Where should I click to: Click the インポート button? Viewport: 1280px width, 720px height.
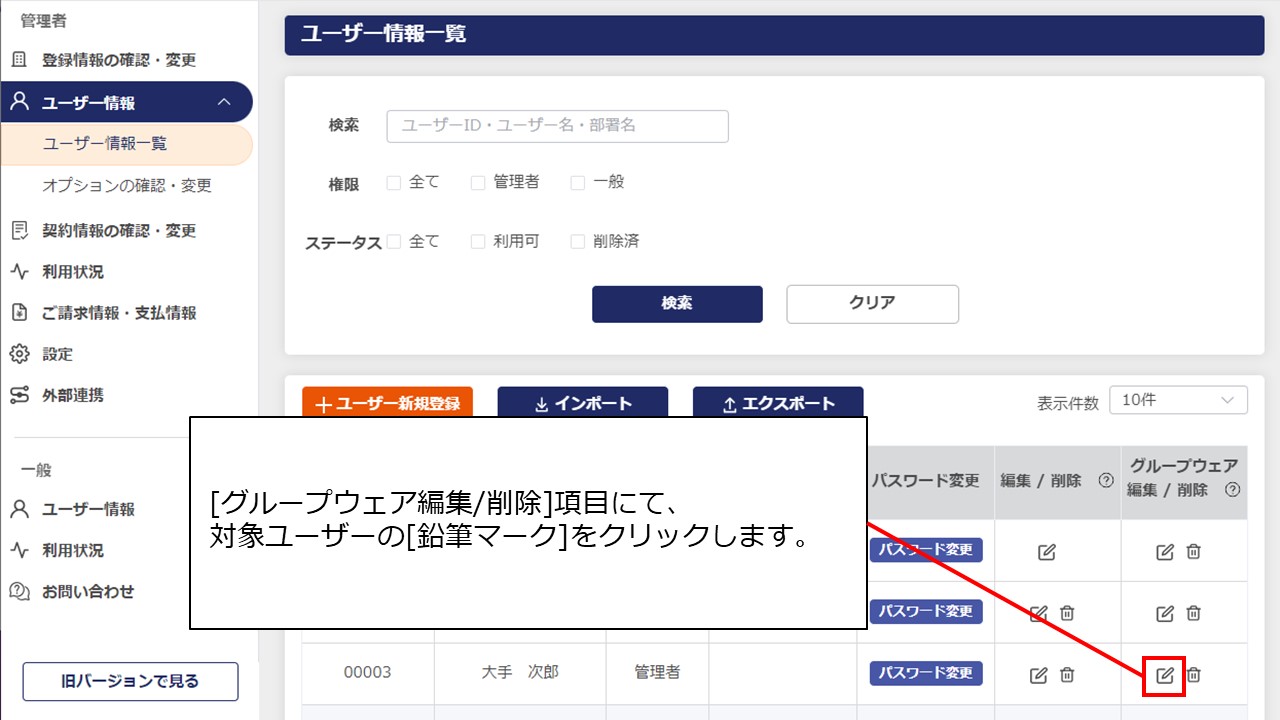point(583,404)
